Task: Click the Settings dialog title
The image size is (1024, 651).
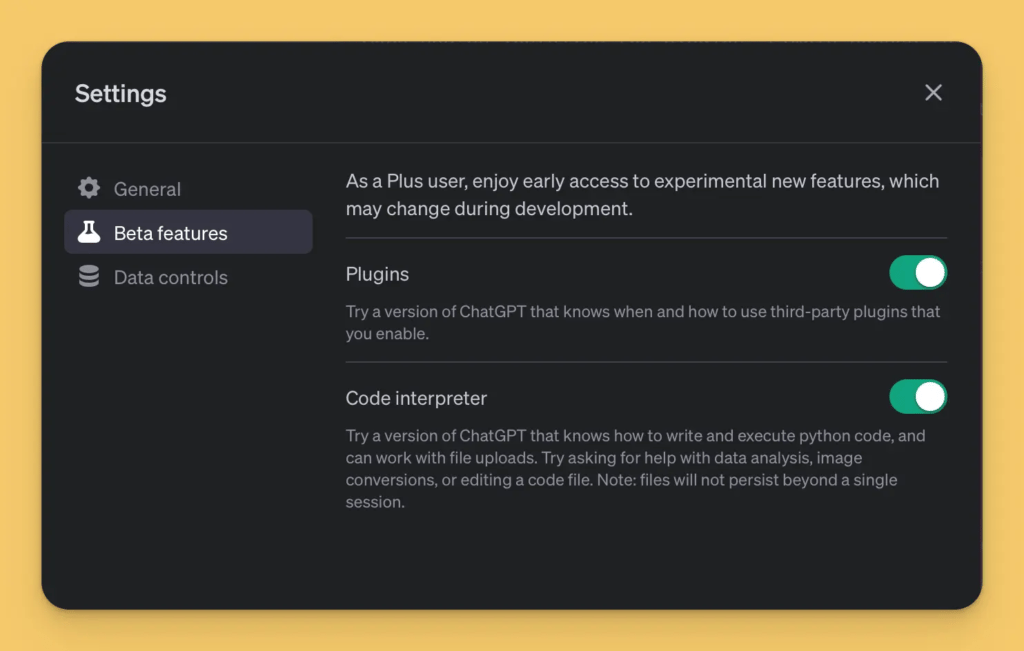Action: point(121,94)
